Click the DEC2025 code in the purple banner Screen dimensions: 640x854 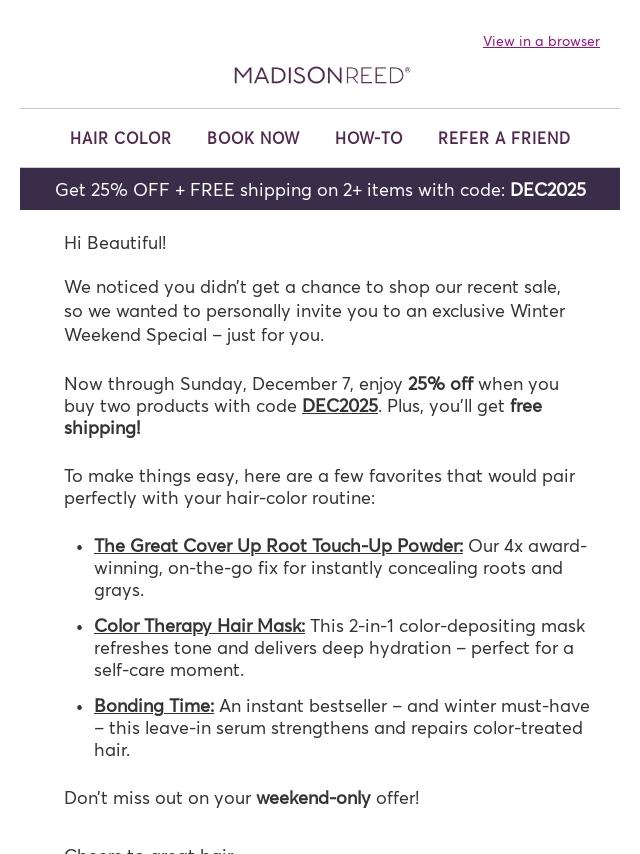(x=548, y=190)
